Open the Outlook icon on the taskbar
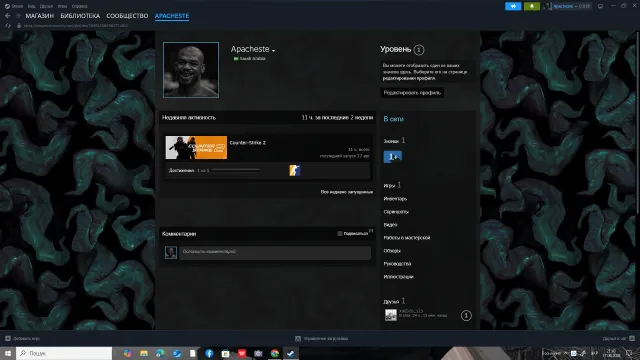The image size is (640, 360). [176, 353]
